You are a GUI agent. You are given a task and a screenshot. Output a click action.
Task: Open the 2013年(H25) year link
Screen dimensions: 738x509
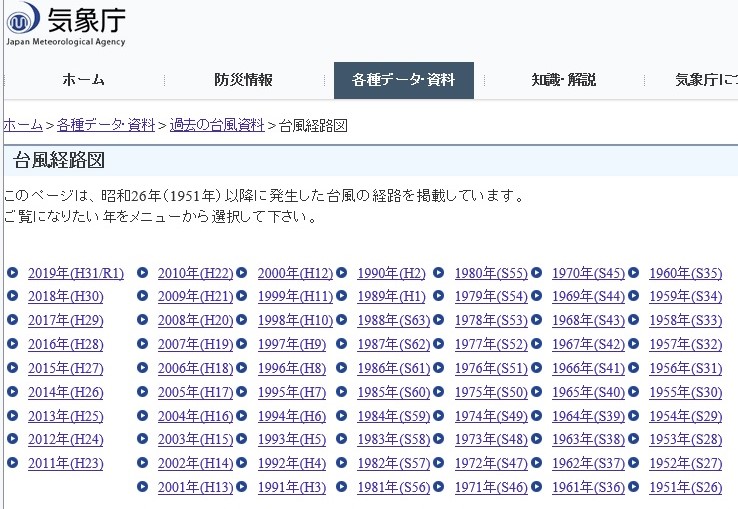65,416
